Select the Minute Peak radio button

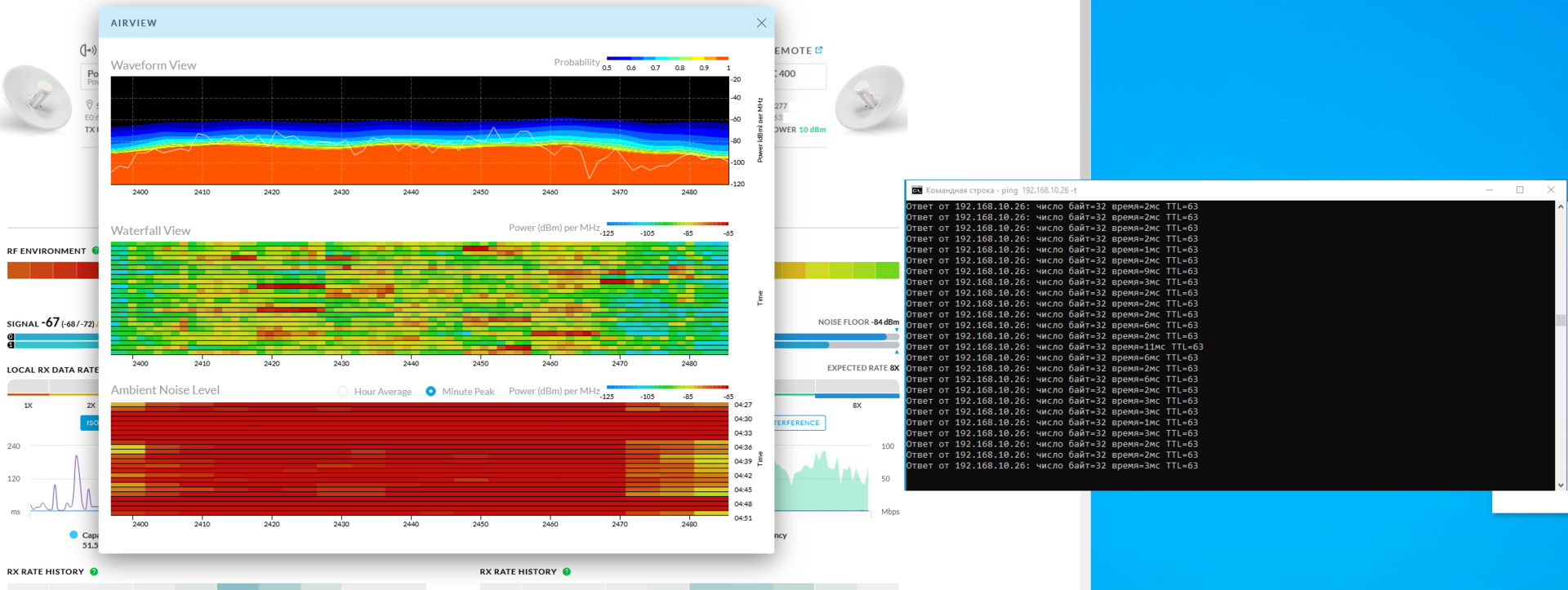[430, 392]
